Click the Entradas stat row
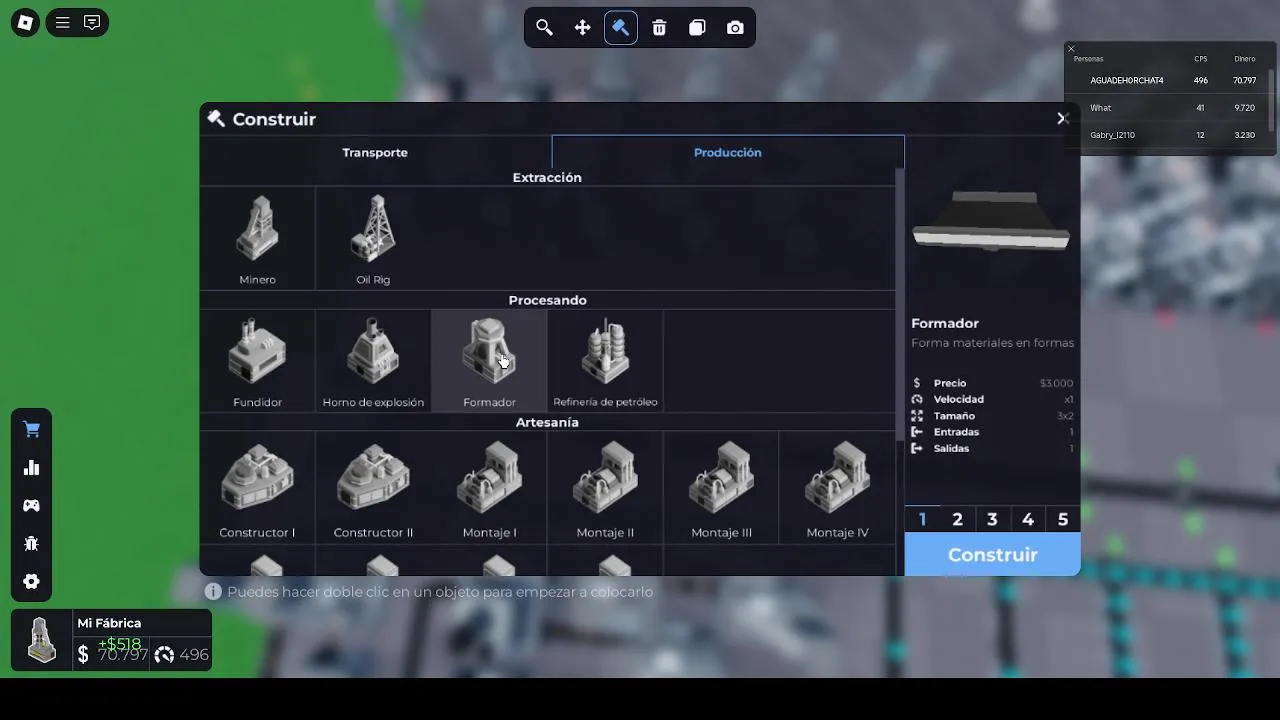Screen dimensions: 1280x720 (x=992, y=432)
